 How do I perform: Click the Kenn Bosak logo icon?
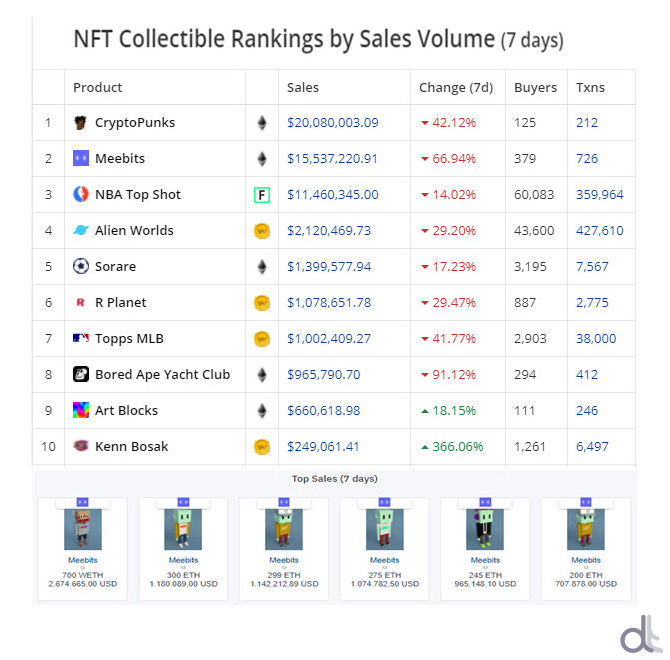pos(81,446)
